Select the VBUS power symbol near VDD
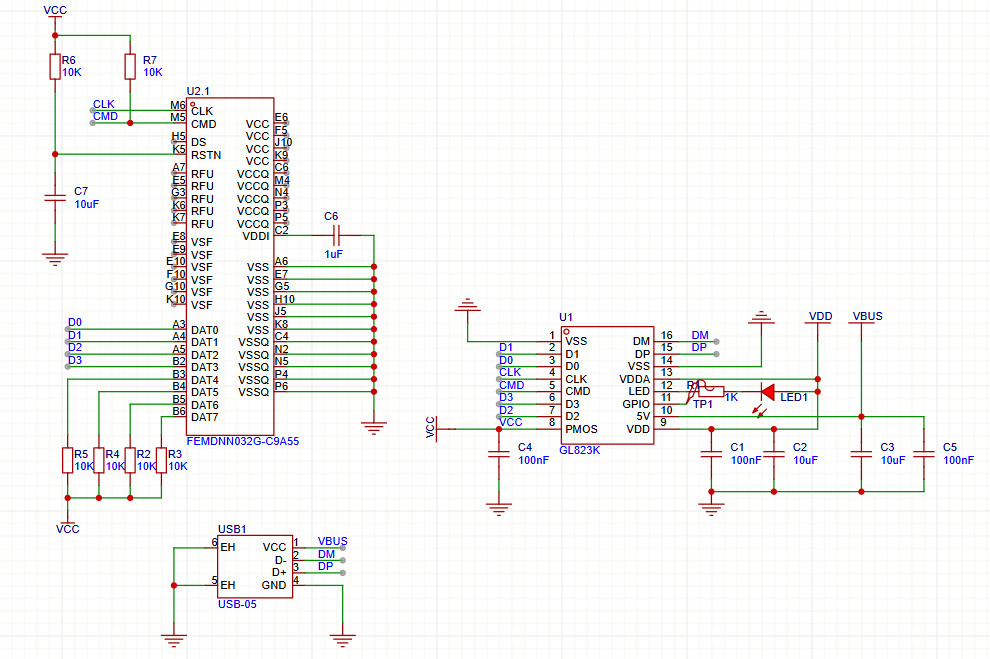Image resolution: width=990 pixels, height=659 pixels. (868, 316)
